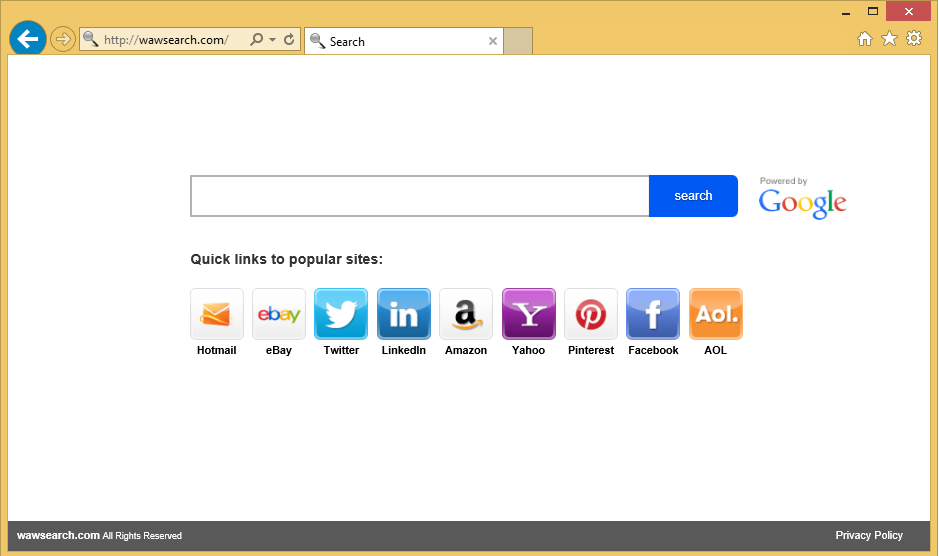Screen dimensions: 939x556
Task: Open the eBay quick link icon
Action: [279, 314]
